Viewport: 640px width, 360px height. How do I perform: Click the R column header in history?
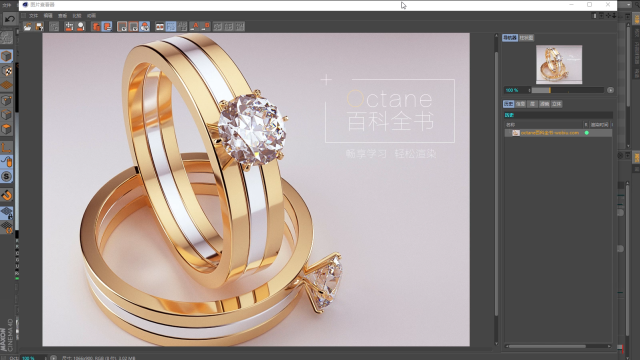tap(586, 124)
